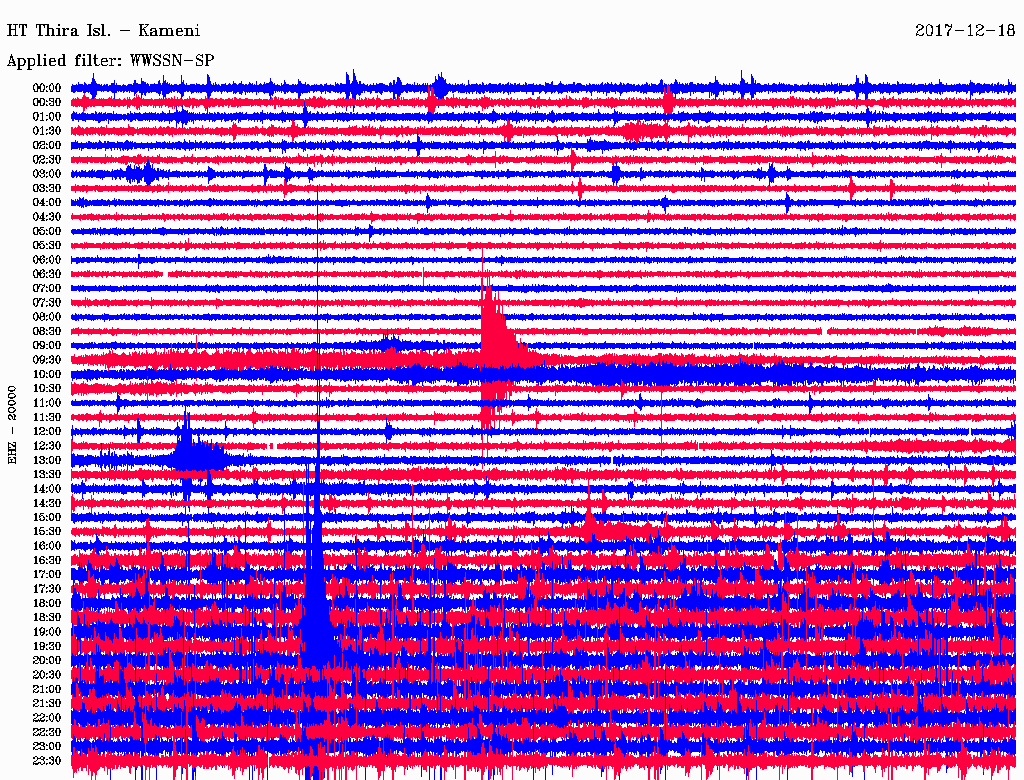This screenshot has height=780, width=1024.
Task: Select the '21:00' time label
Action: (x=47, y=690)
